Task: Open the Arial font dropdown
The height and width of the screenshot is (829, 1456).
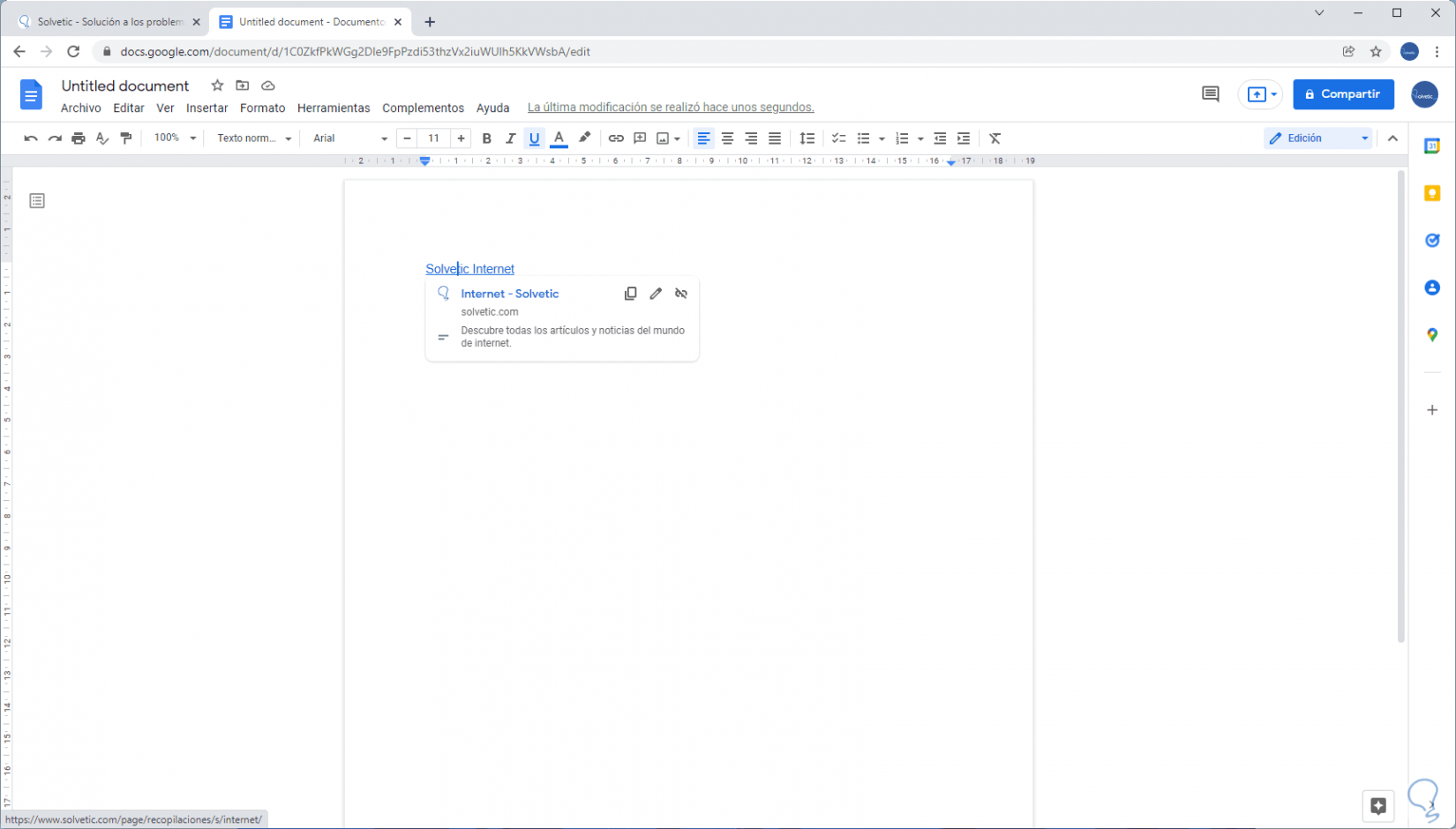Action: point(350,138)
